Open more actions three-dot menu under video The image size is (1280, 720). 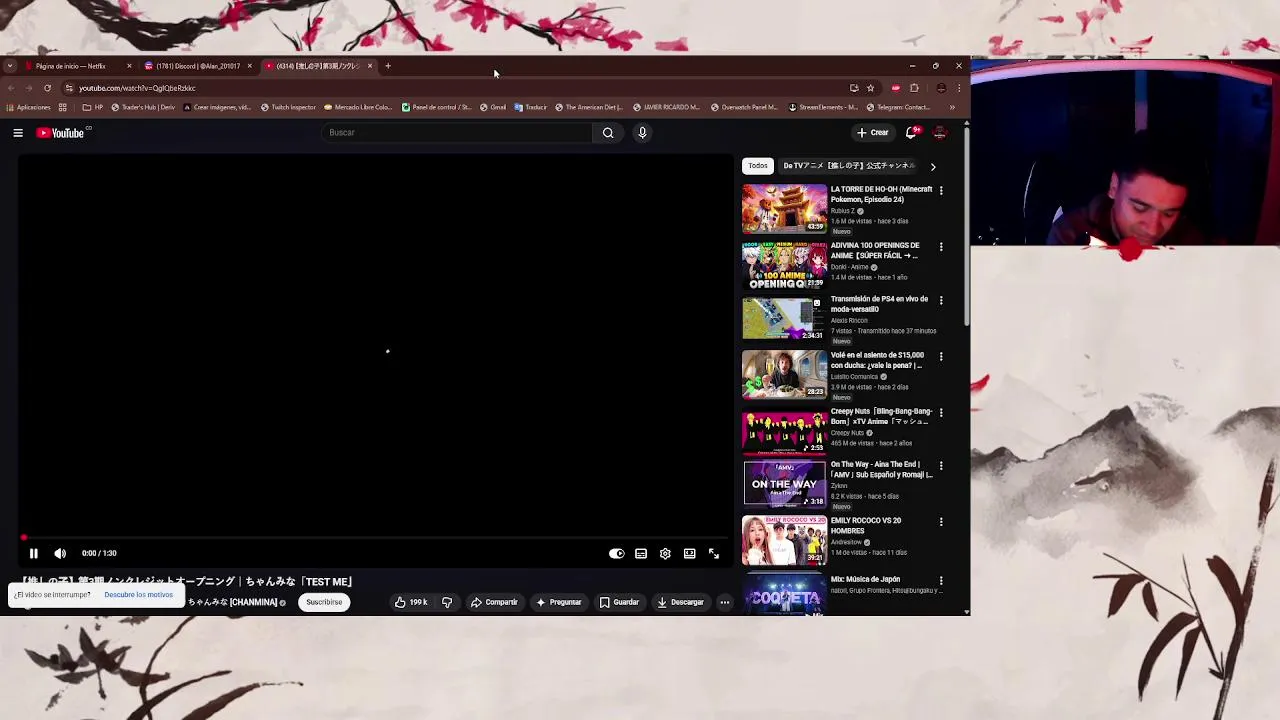(725, 602)
